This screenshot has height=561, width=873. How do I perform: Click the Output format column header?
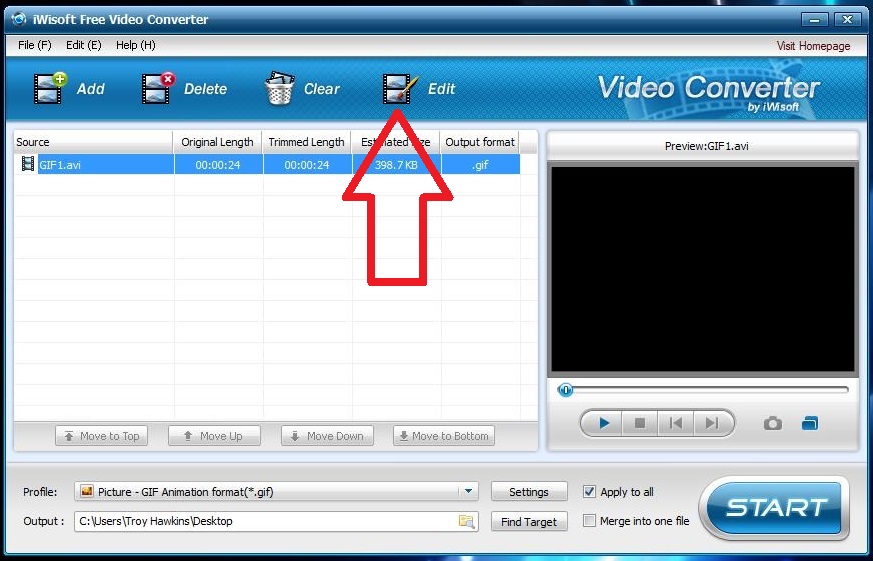click(479, 142)
